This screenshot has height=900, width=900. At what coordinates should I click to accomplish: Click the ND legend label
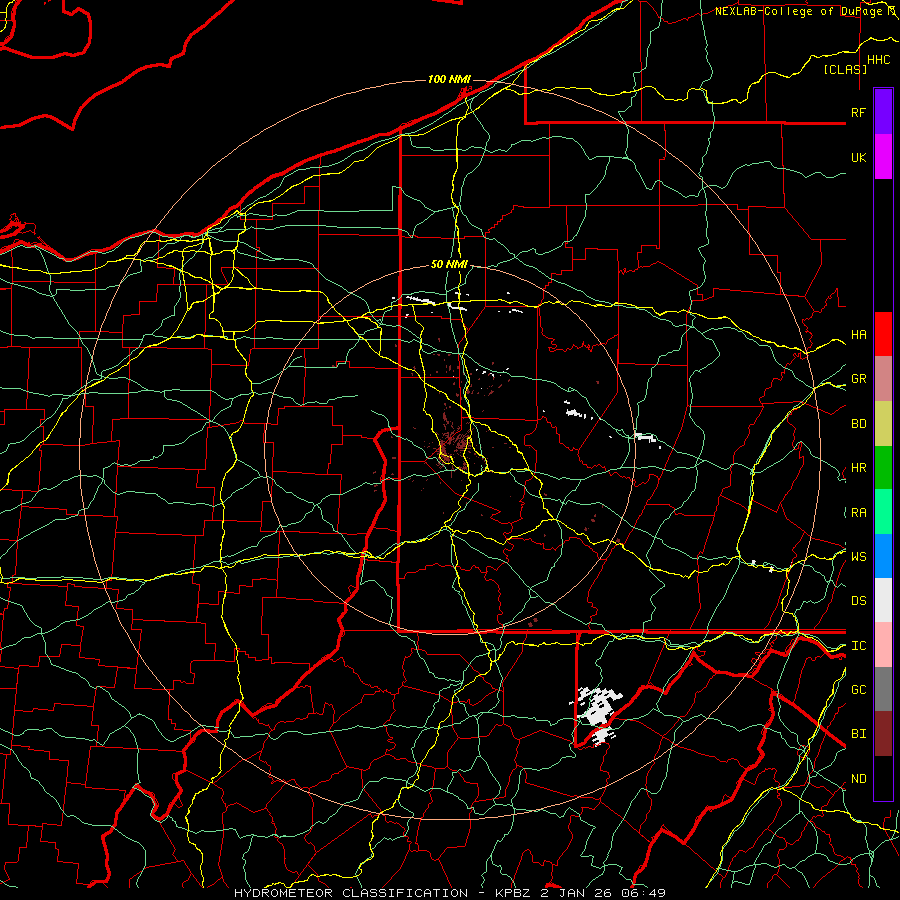tap(858, 779)
